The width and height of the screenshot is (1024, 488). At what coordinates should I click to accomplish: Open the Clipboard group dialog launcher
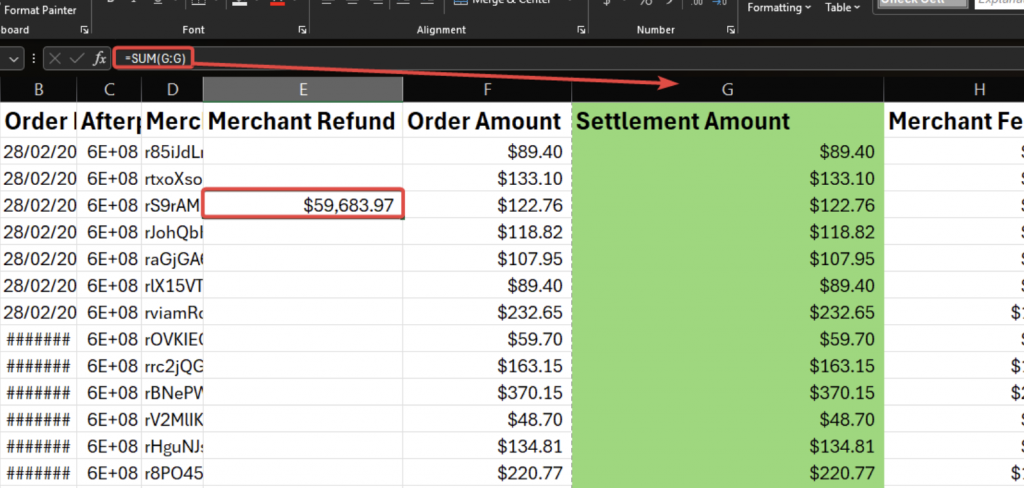pos(83,30)
